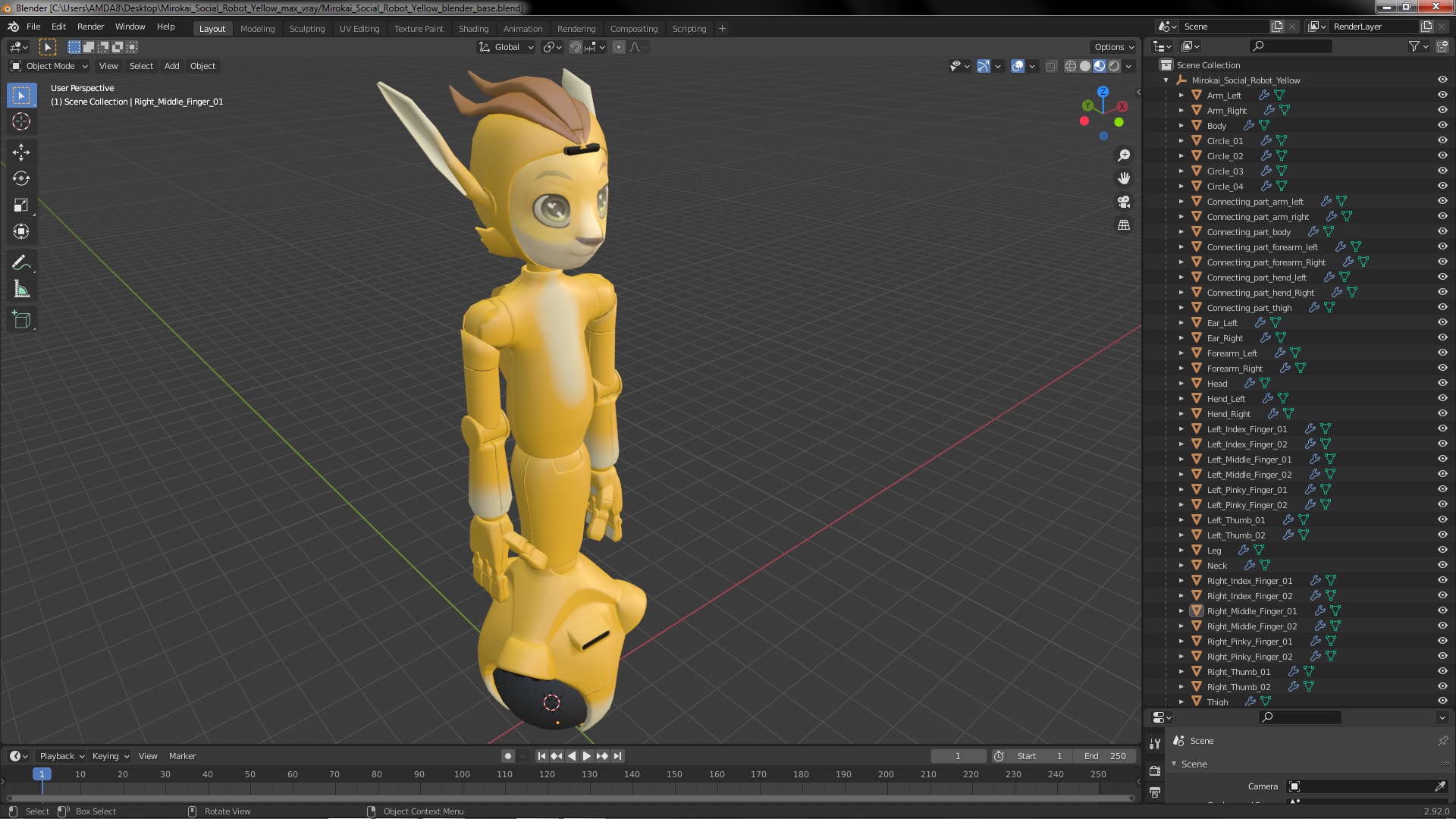Pick the Measure tool
Viewport: 1456px width, 819px height.
pyautogui.click(x=21, y=290)
